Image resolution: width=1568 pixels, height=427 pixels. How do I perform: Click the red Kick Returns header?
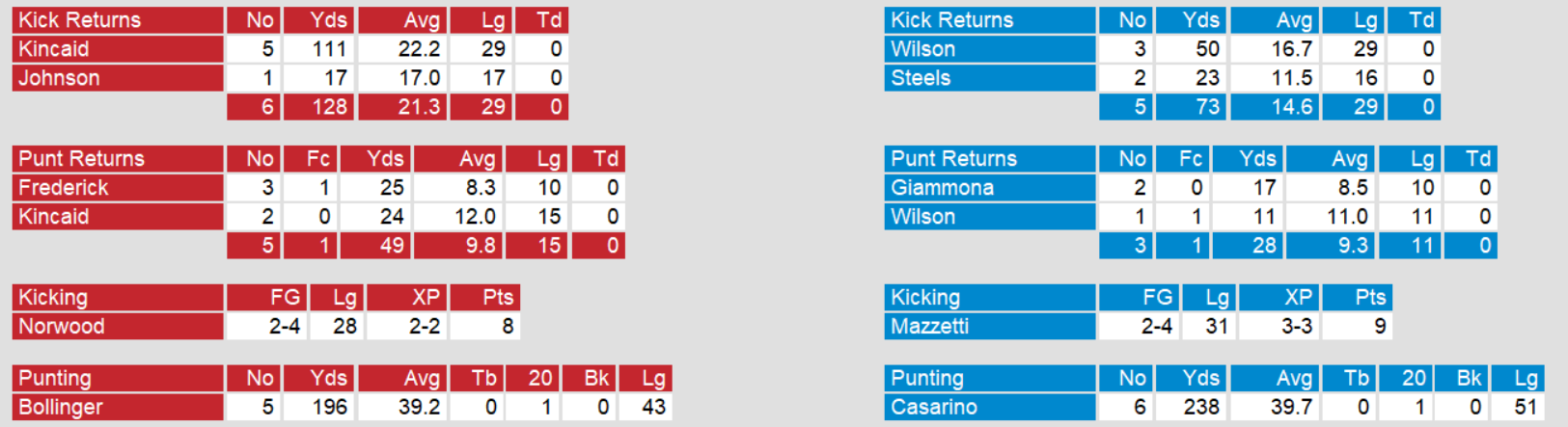(118, 20)
